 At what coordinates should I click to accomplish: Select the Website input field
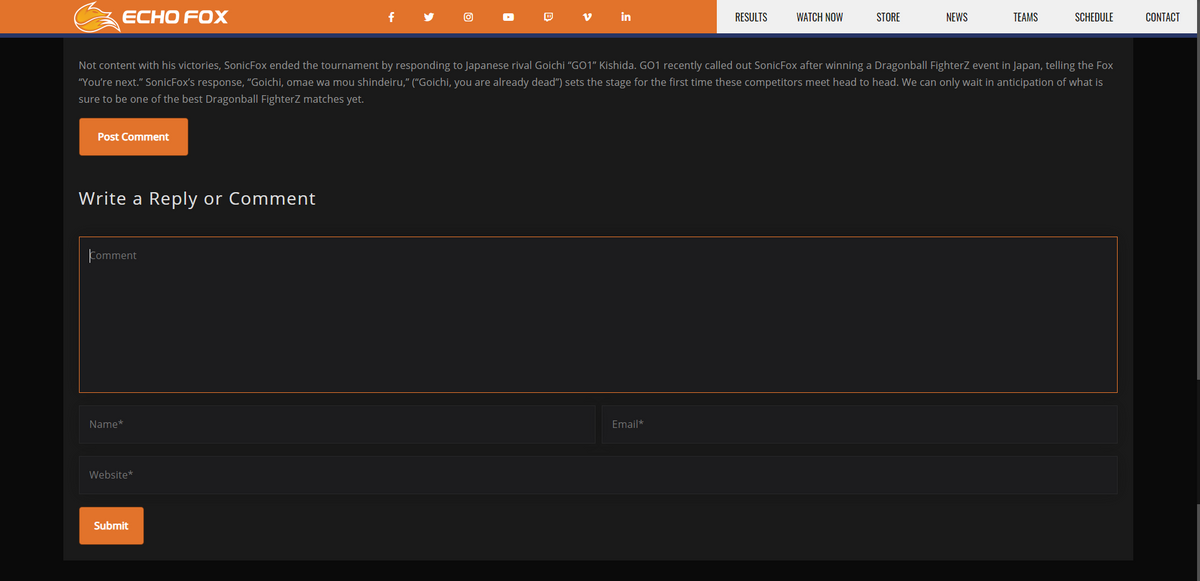tap(598, 475)
